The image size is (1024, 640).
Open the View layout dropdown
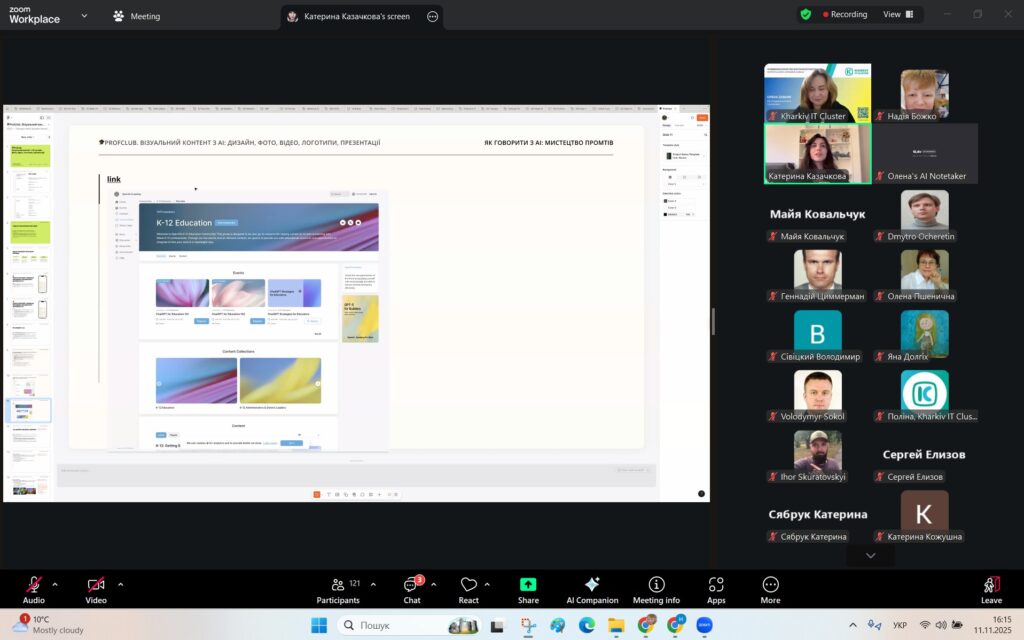point(897,15)
